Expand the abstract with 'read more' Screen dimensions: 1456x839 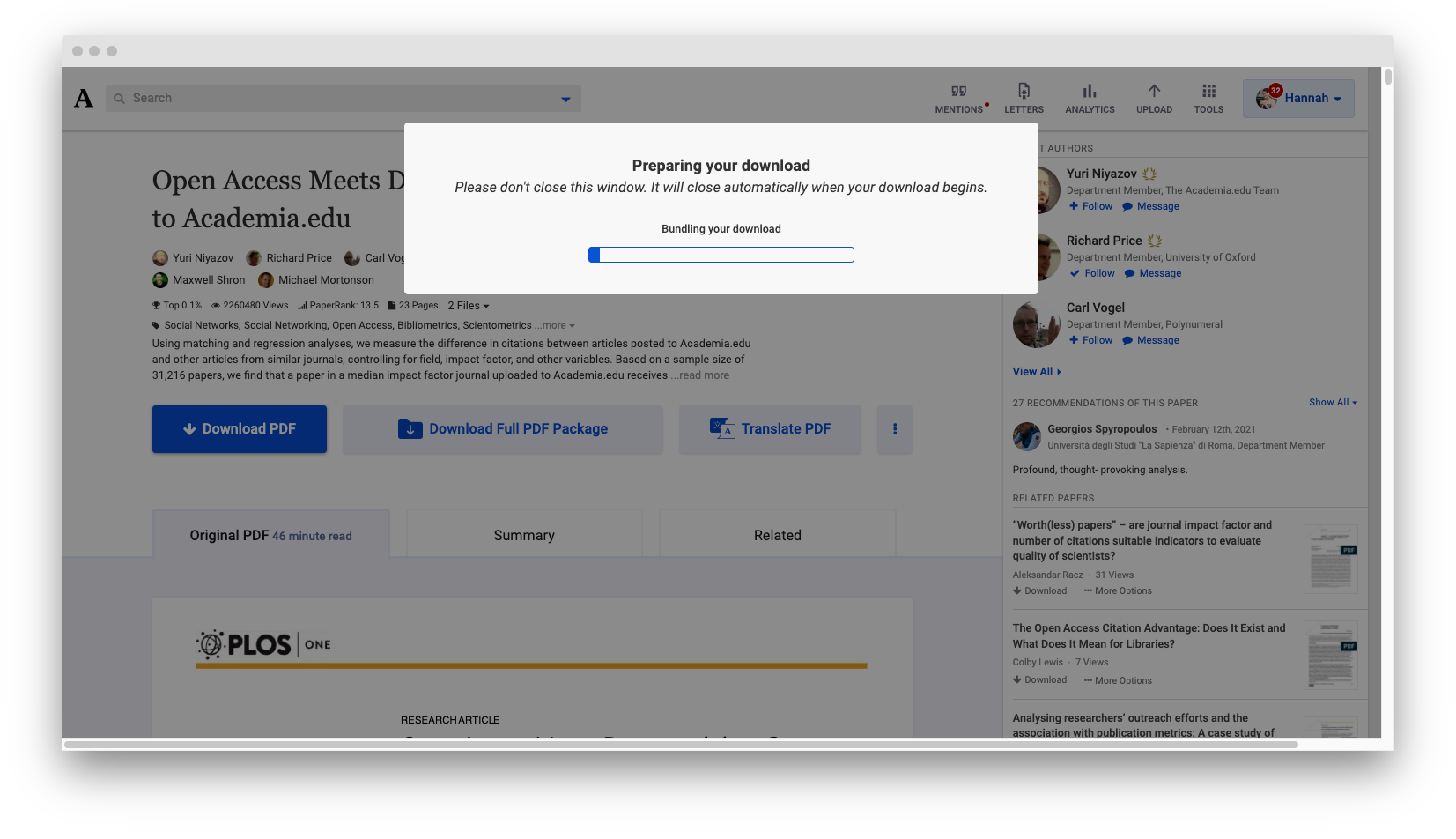click(700, 375)
